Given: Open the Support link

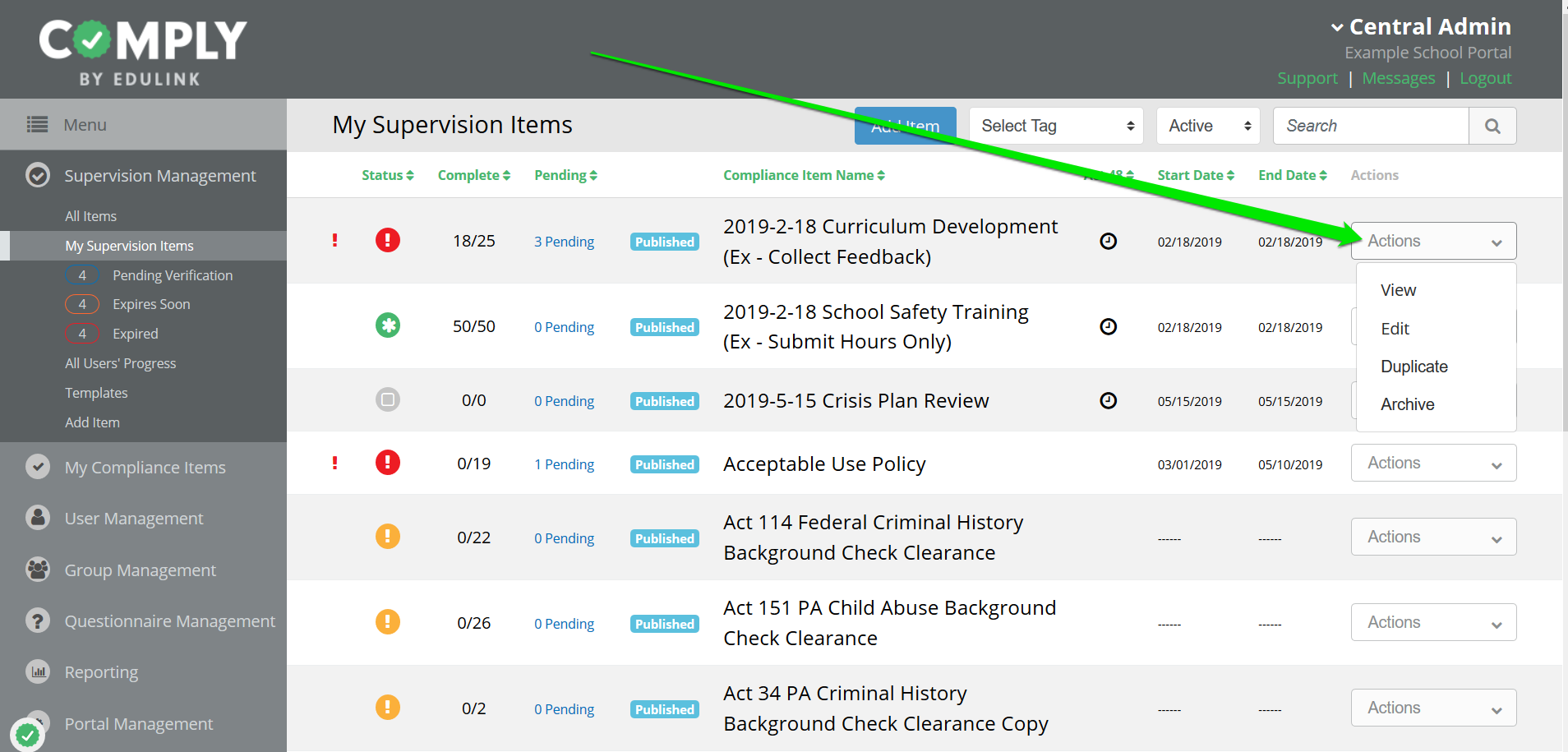Looking at the screenshot, I should pos(1307,78).
